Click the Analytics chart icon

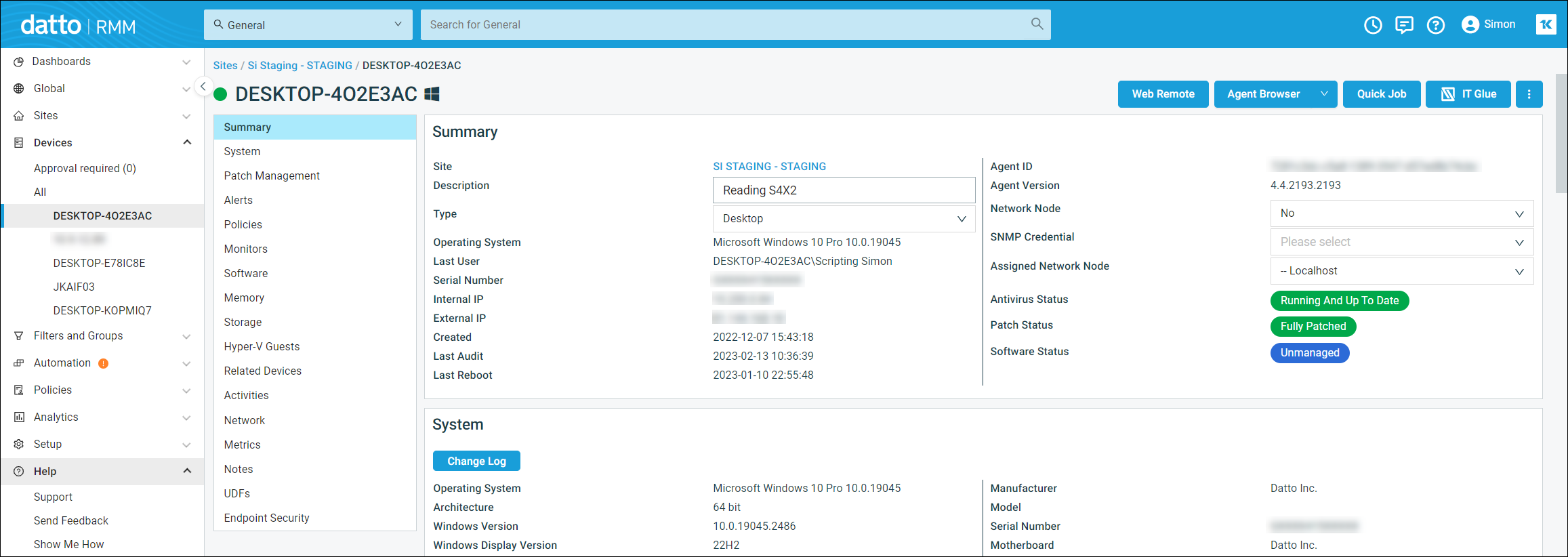point(19,417)
